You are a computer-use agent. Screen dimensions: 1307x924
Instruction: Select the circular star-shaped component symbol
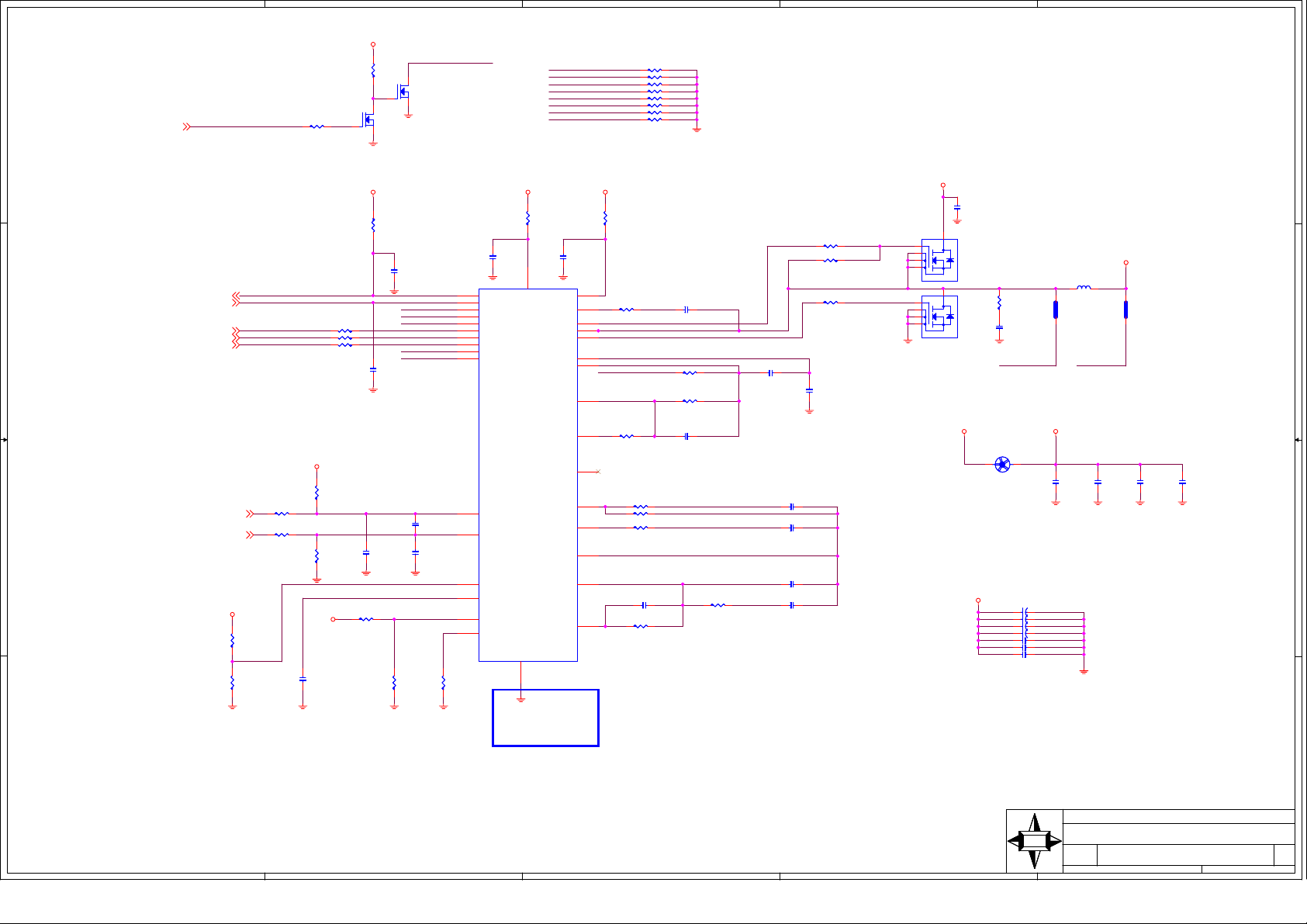(x=1002, y=465)
